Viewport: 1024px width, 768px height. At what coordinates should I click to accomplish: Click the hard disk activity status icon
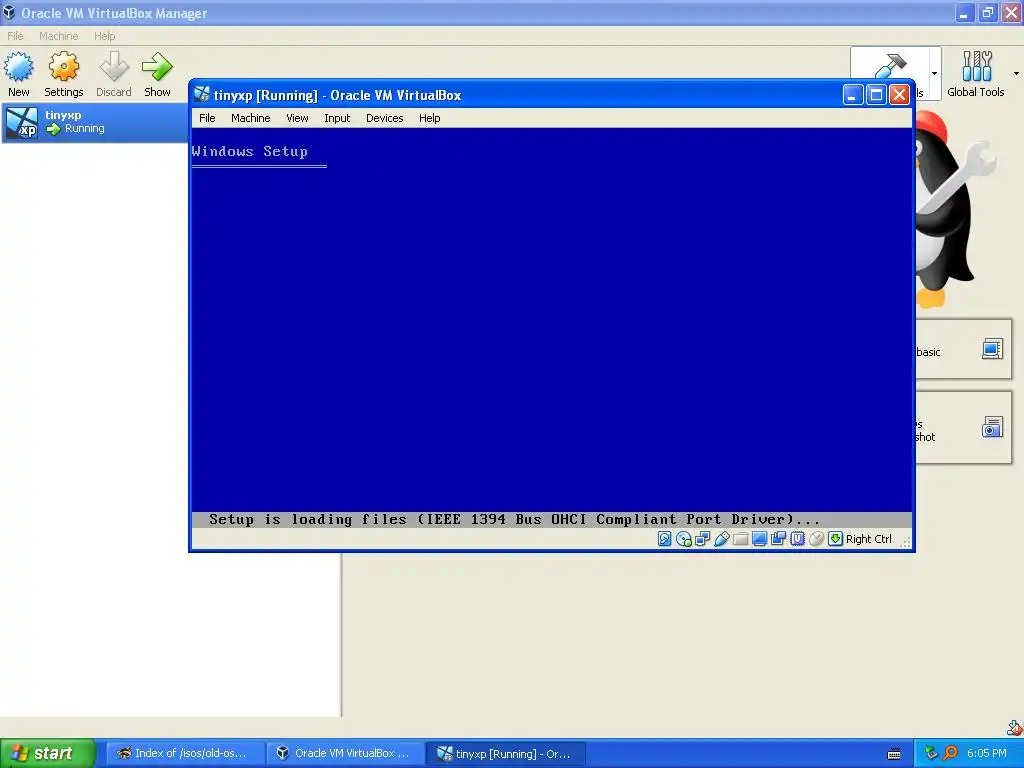(x=664, y=539)
